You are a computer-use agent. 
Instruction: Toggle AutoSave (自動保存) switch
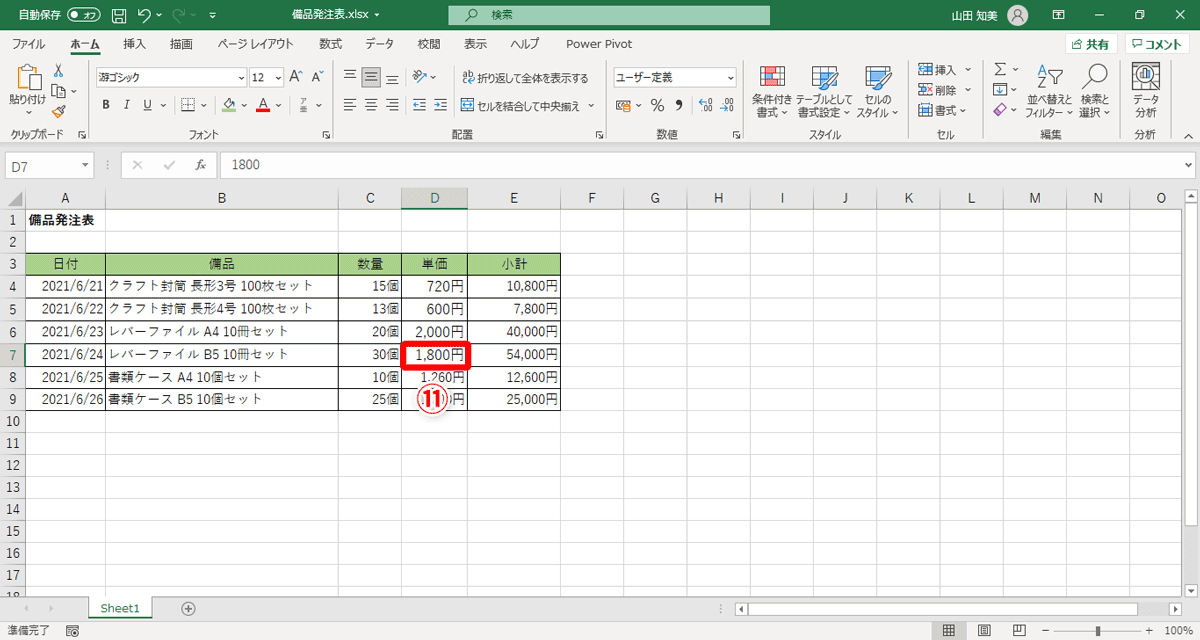pyautogui.click(x=84, y=15)
